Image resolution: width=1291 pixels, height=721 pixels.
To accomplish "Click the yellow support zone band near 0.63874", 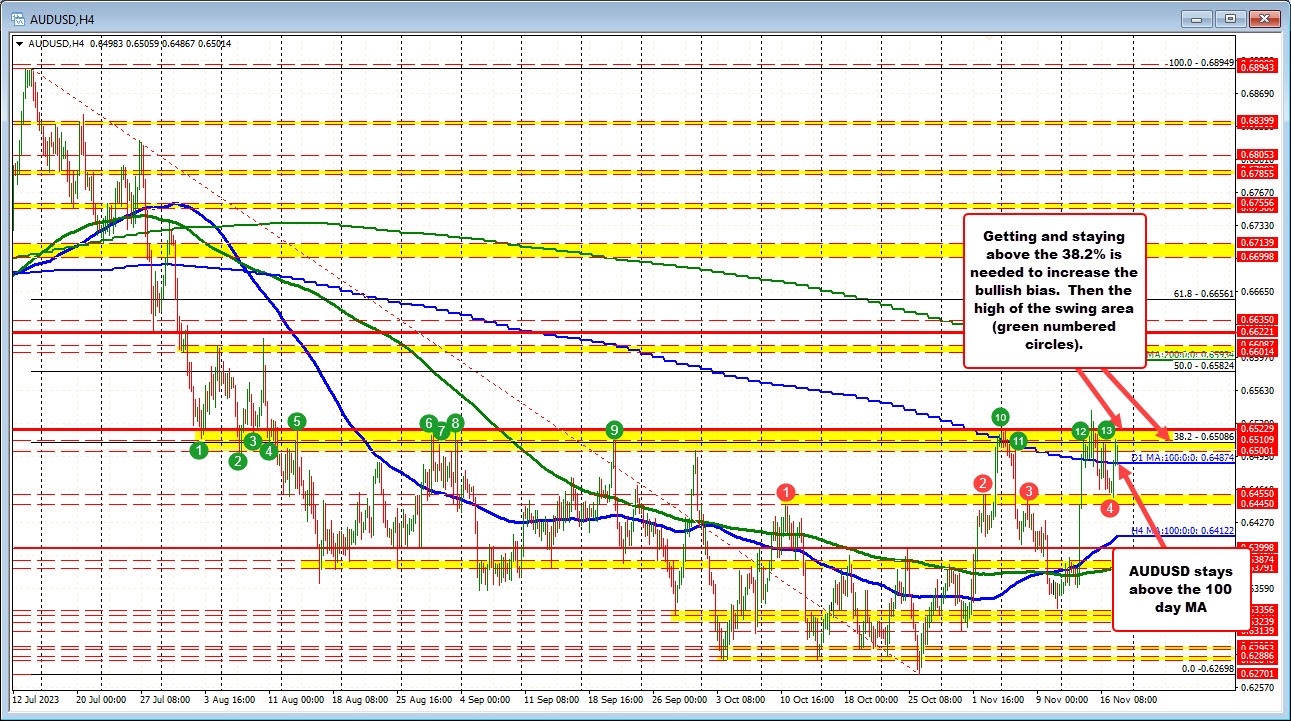I will pos(700,563).
